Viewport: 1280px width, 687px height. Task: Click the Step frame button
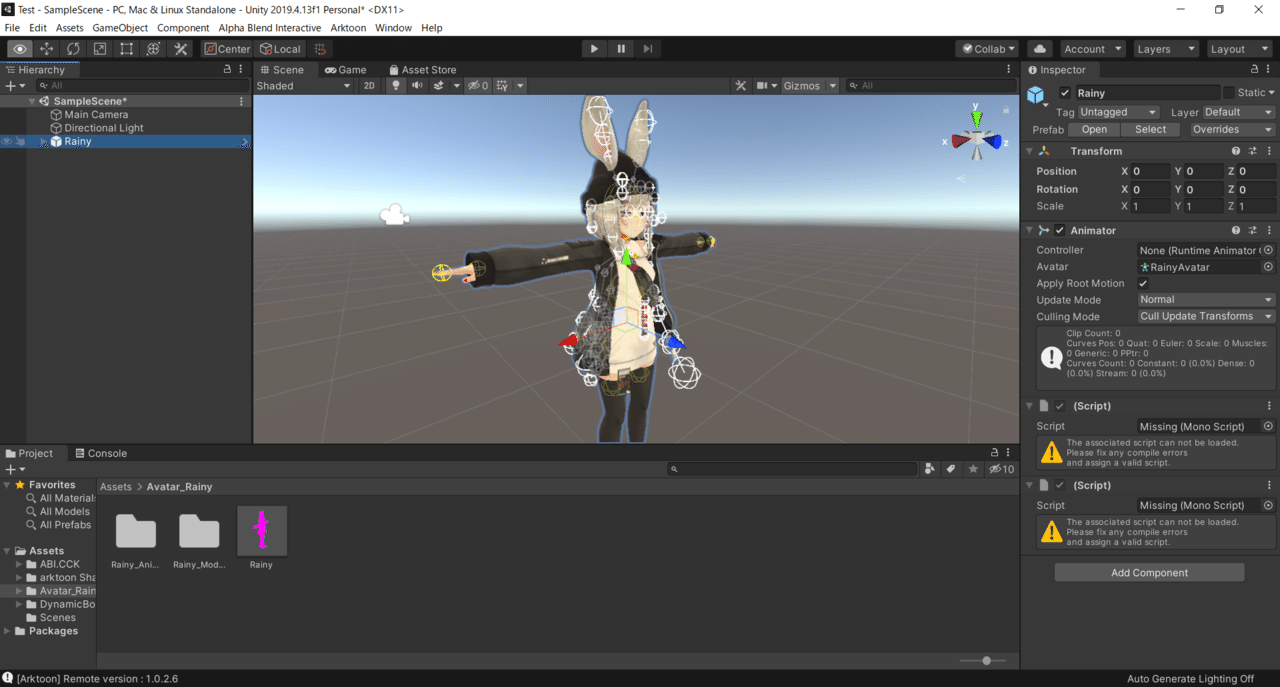tap(648, 49)
